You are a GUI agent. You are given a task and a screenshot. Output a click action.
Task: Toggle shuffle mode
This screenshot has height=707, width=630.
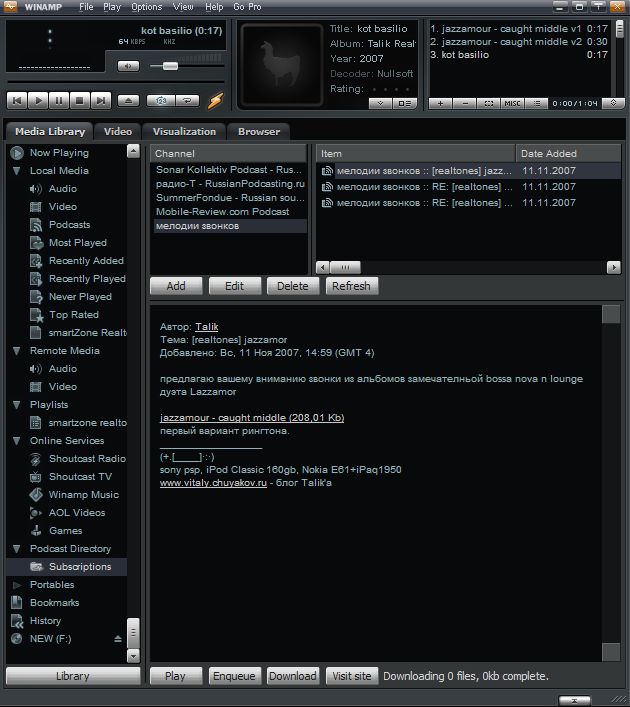[x=161, y=100]
